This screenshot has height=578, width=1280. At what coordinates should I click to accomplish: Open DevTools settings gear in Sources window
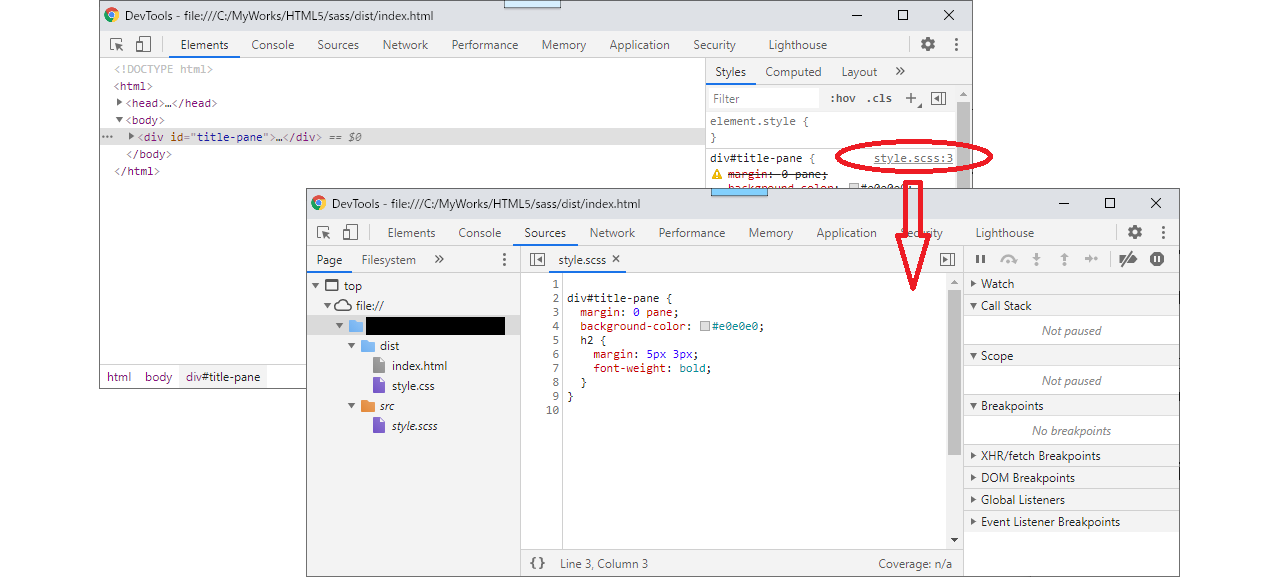tap(1135, 232)
